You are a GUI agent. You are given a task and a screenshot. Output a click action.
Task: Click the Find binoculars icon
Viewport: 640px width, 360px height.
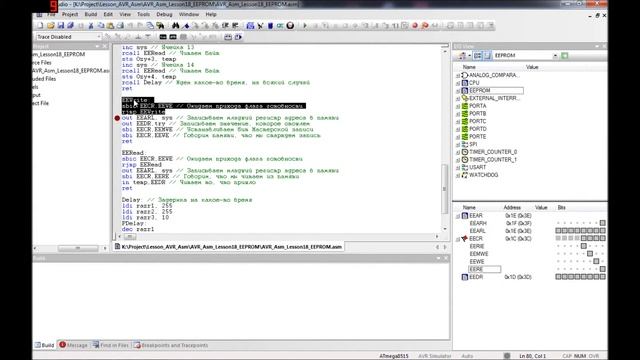tap(176, 26)
